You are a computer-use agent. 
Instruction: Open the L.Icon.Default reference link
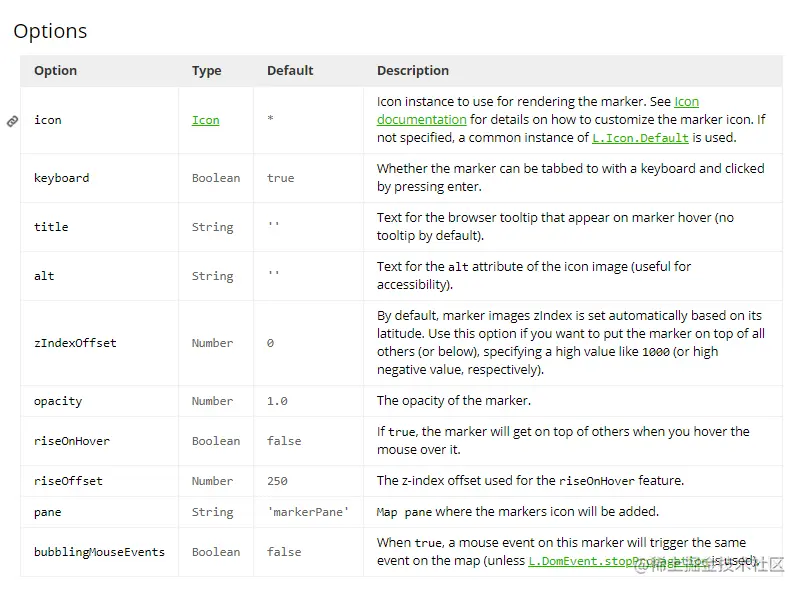pyautogui.click(x=640, y=138)
